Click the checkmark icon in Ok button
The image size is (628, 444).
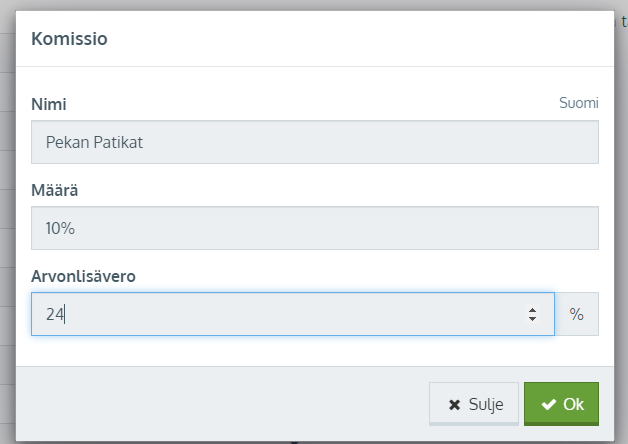click(549, 404)
